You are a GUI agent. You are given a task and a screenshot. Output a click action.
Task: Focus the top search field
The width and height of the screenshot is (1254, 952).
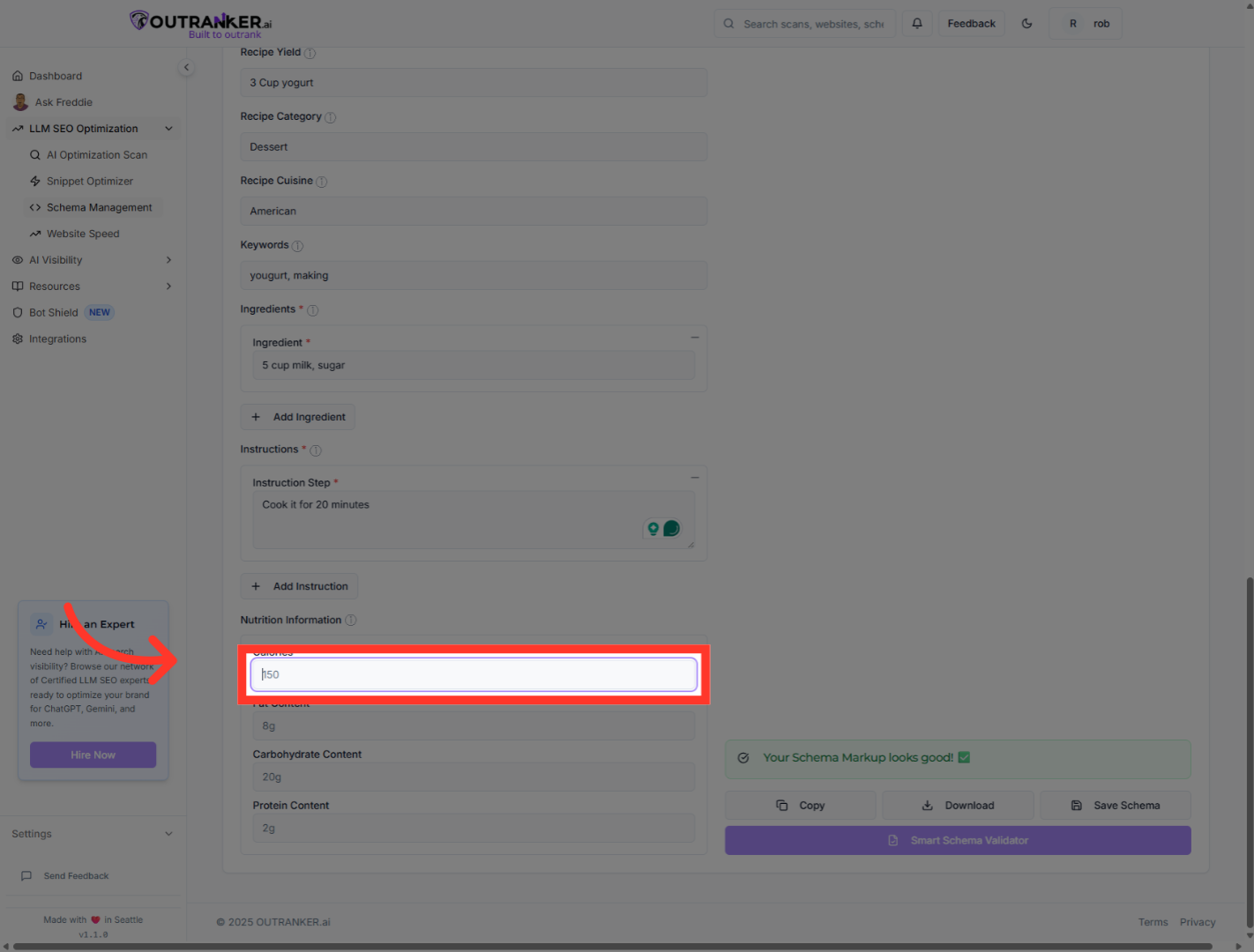coord(805,24)
